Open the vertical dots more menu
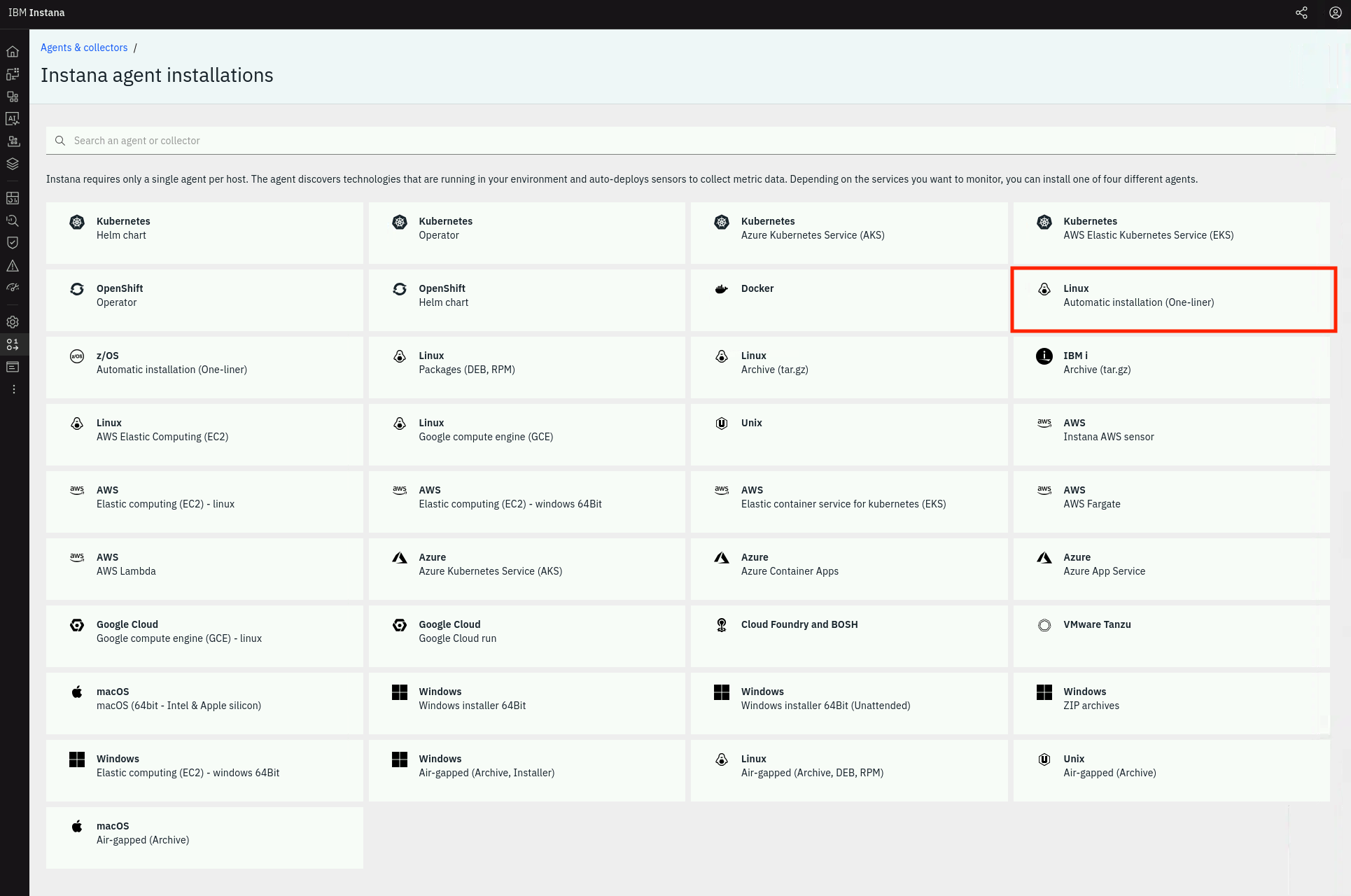1351x896 pixels. pyautogui.click(x=13, y=389)
